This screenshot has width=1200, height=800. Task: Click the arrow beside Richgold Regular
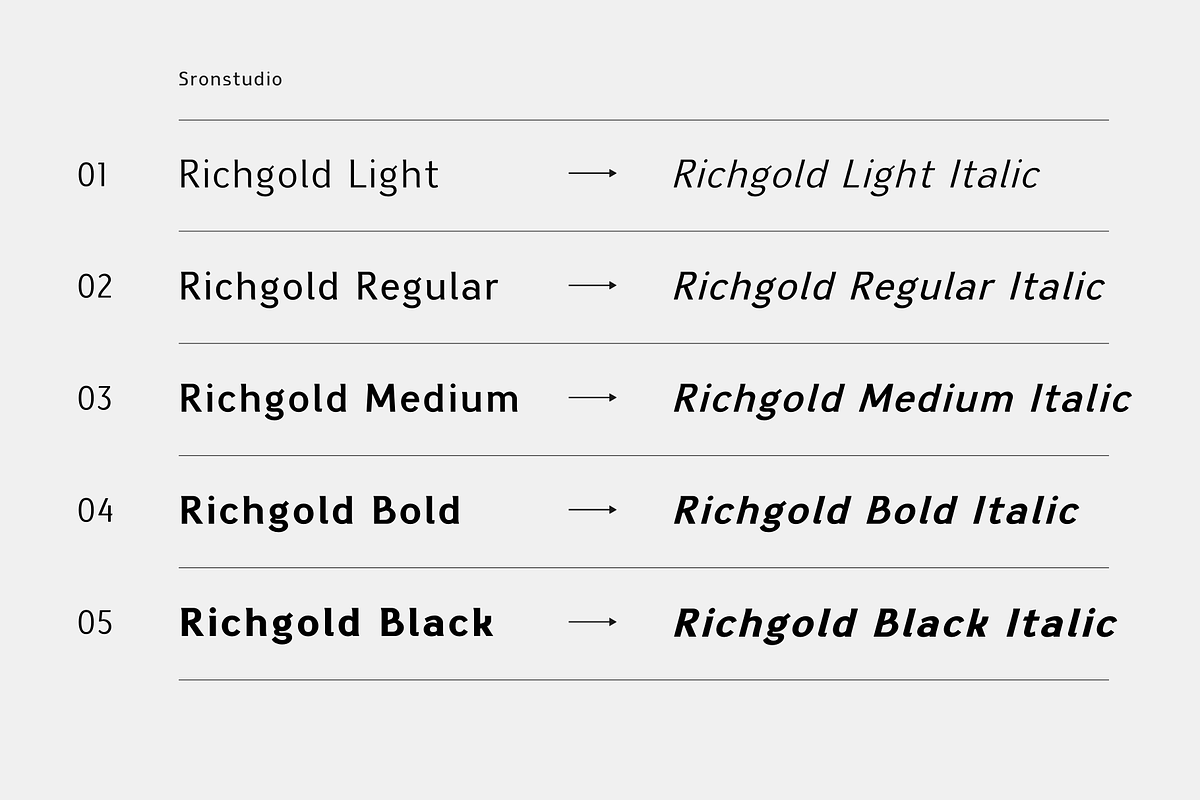(593, 286)
